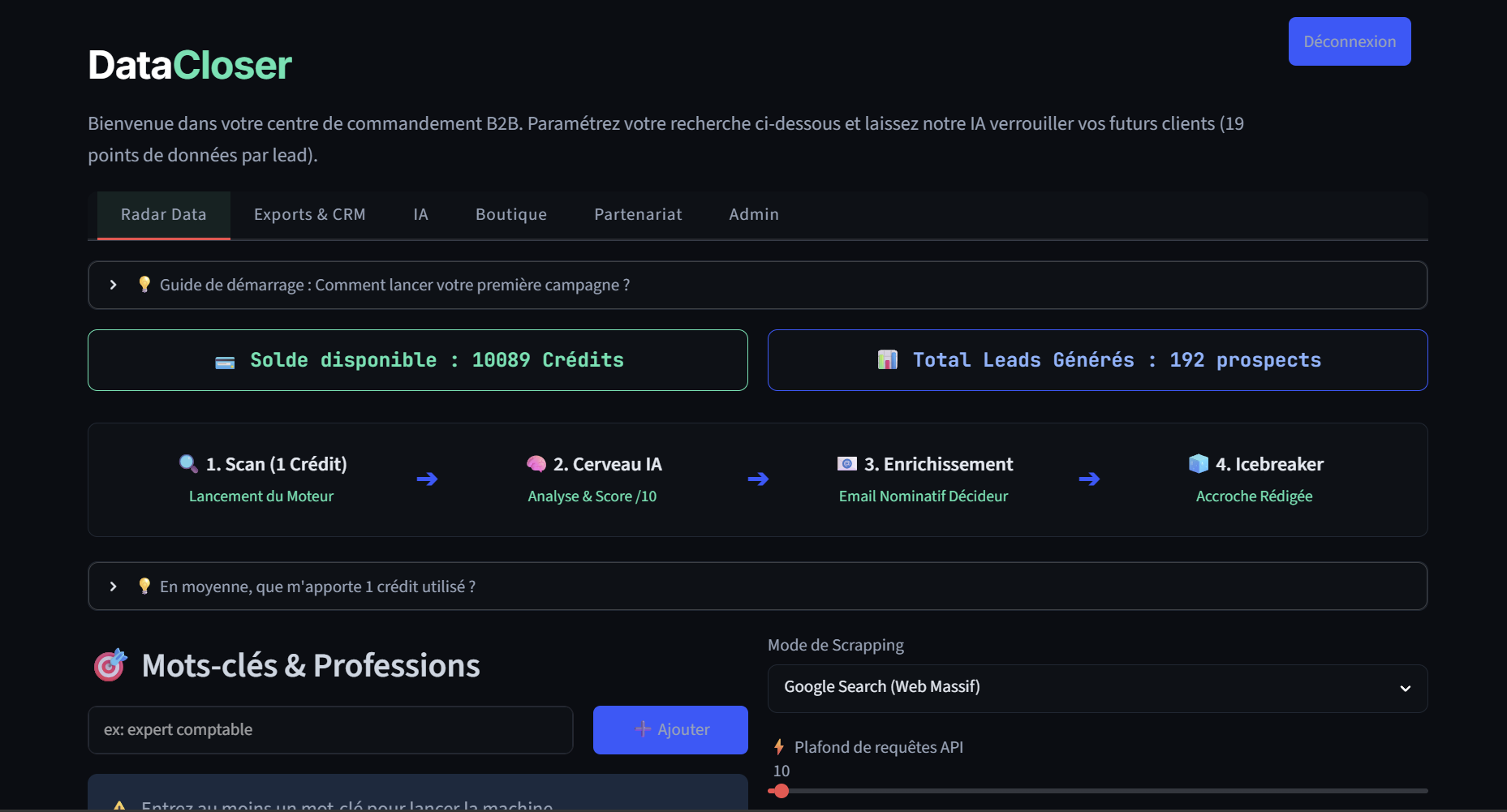Click the arrow between Scan and Cerveau IA
Screen dimensions: 1507x812
(x=427, y=479)
